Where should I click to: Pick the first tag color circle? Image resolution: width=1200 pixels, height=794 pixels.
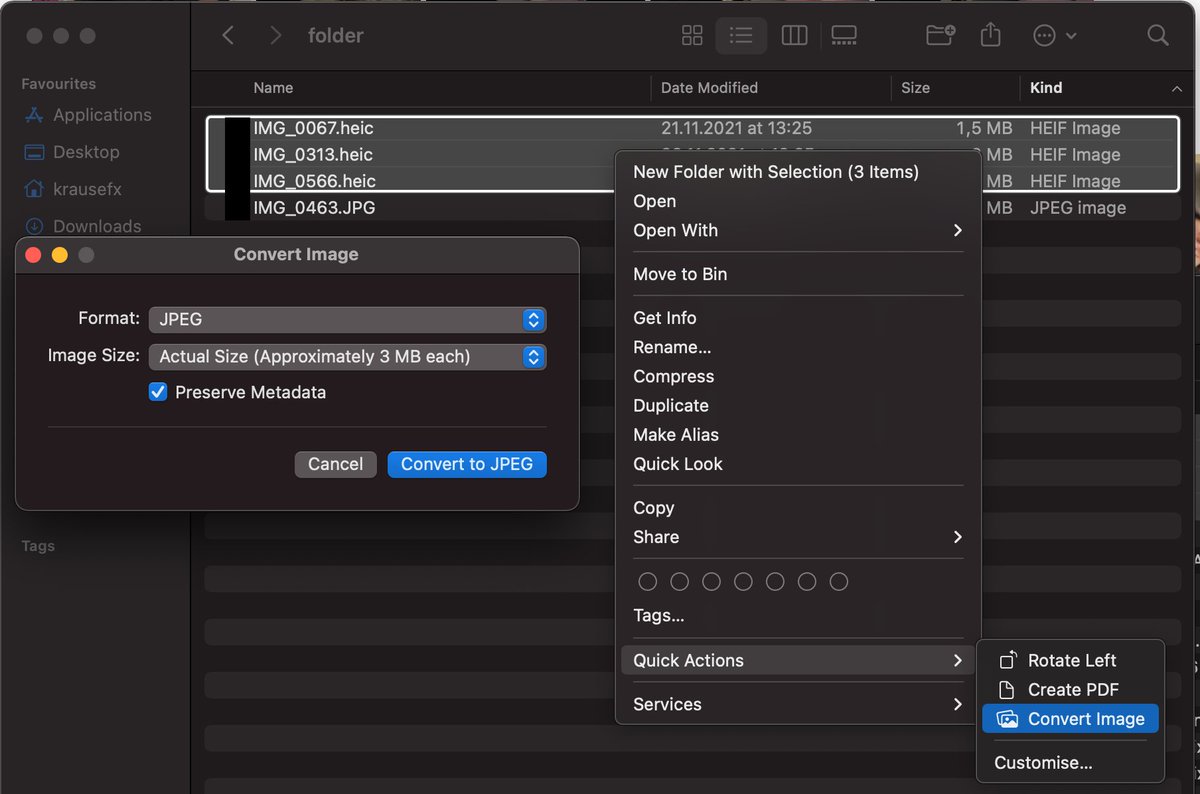click(647, 581)
